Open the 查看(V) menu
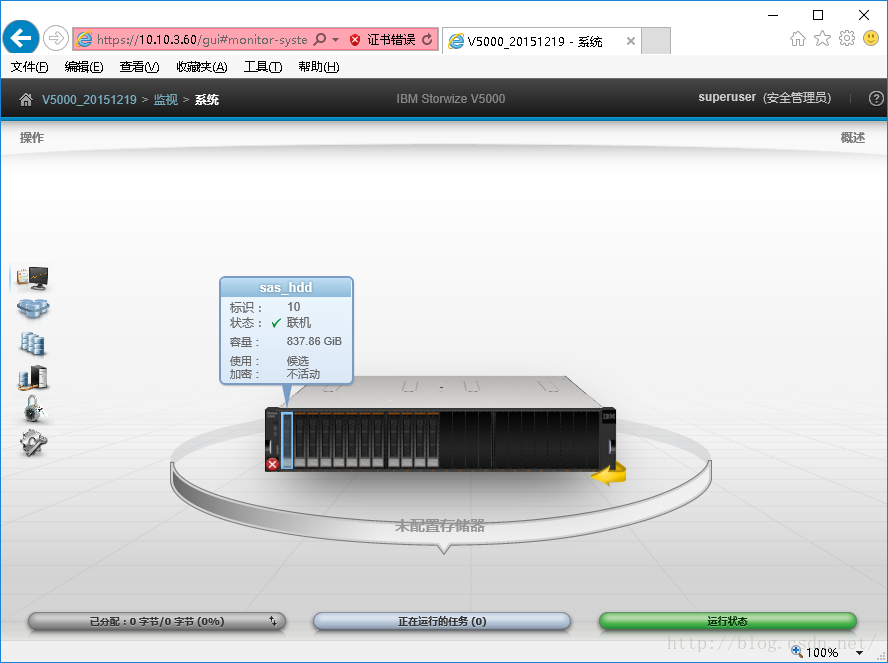The height and width of the screenshot is (663, 888). tap(139, 67)
